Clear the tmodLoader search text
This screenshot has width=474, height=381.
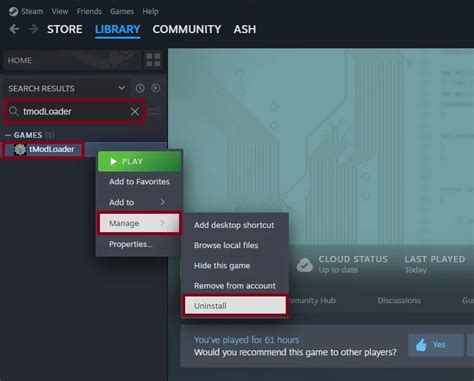tap(135, 111)
